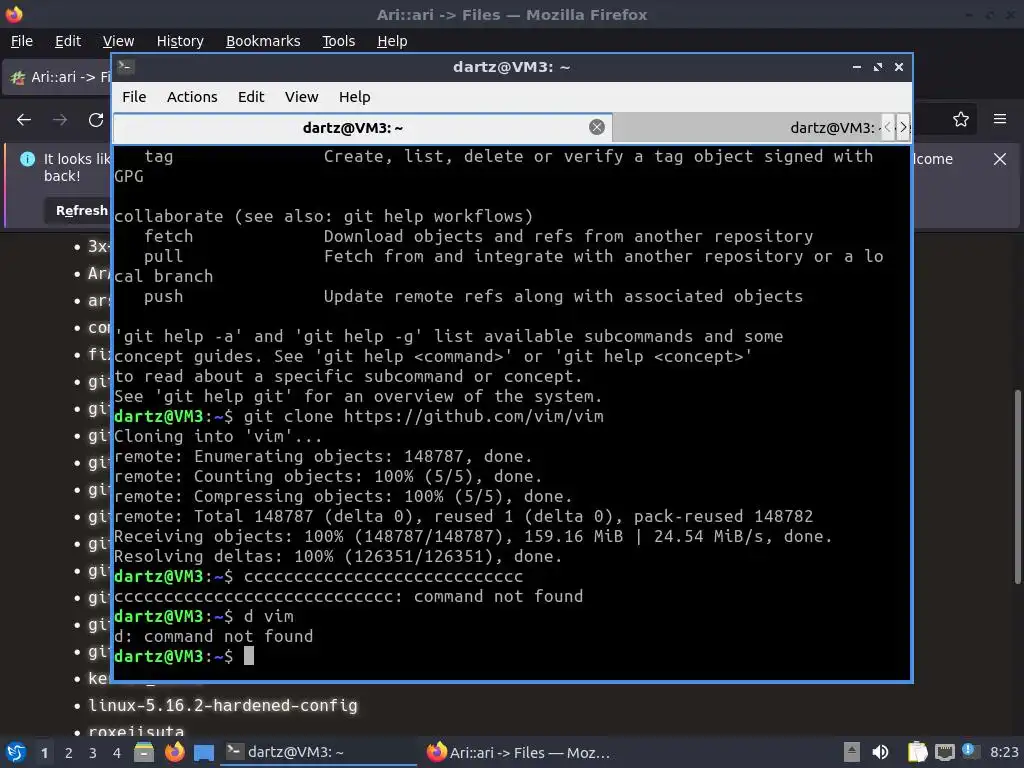Close the terminal window
Image resolution: width=1024 pixels, height=768 pixels.
[x=899, y=67]
